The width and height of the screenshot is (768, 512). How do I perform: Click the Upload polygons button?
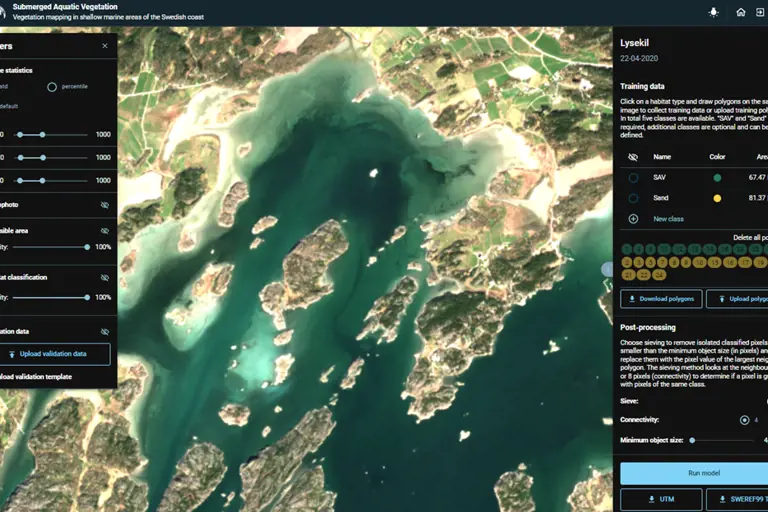737,299
